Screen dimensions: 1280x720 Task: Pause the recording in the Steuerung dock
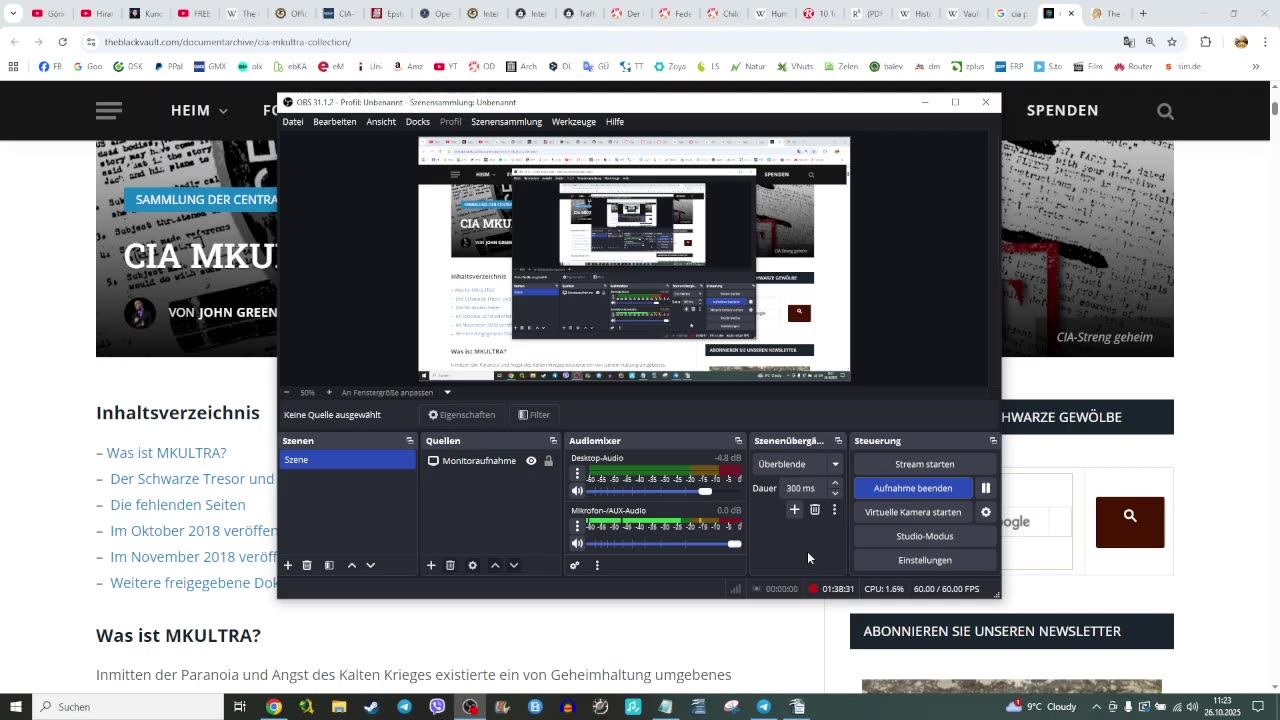pyautogui.click(x=986, y=488)
